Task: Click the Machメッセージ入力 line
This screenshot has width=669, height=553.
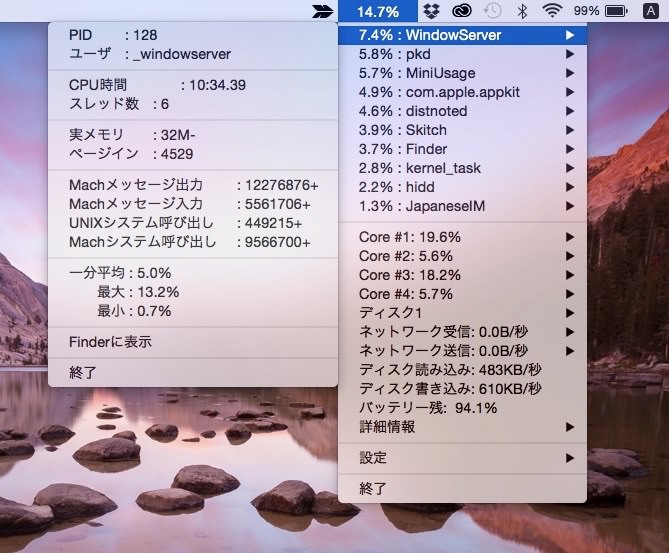Action: [193, 204]
